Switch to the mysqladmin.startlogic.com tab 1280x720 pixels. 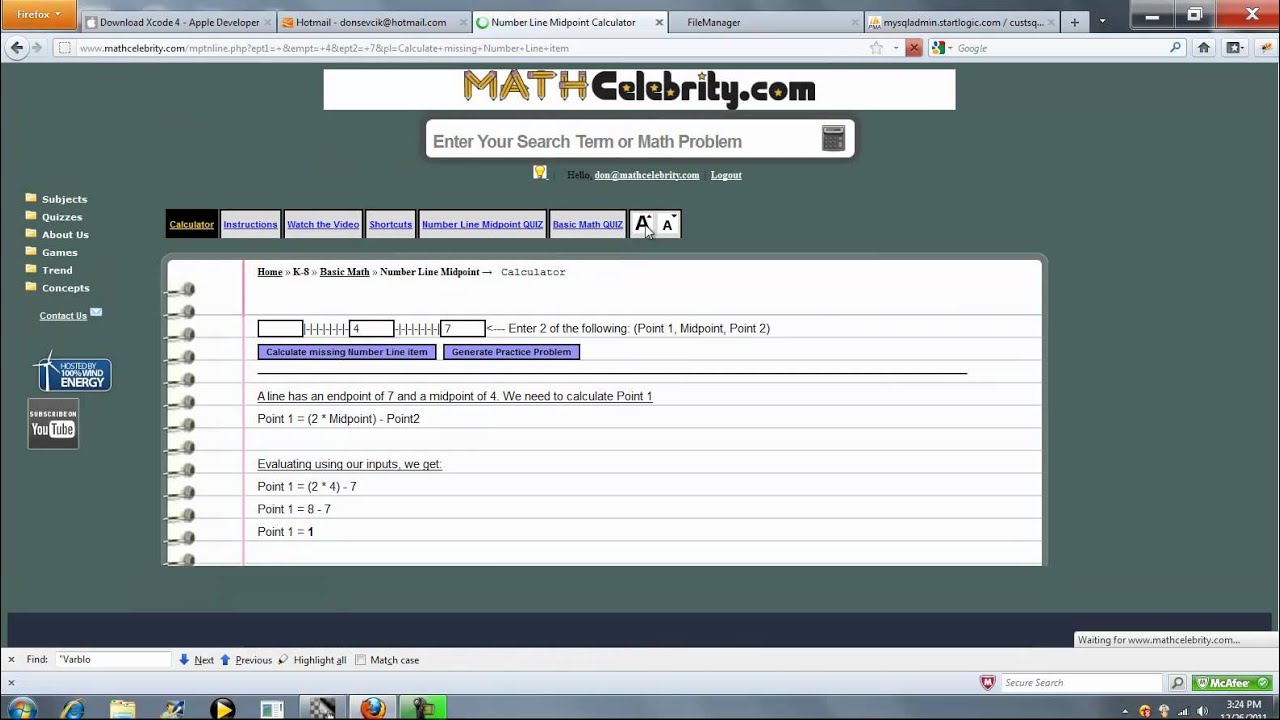[961, 22]
